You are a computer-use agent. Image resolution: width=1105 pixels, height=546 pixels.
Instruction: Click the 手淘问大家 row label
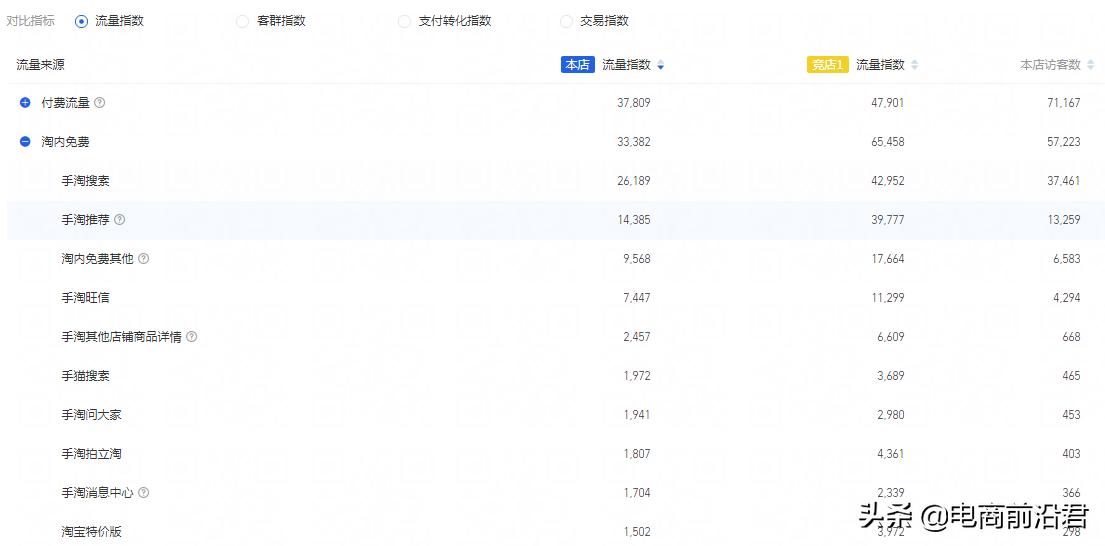pos(92,415)
